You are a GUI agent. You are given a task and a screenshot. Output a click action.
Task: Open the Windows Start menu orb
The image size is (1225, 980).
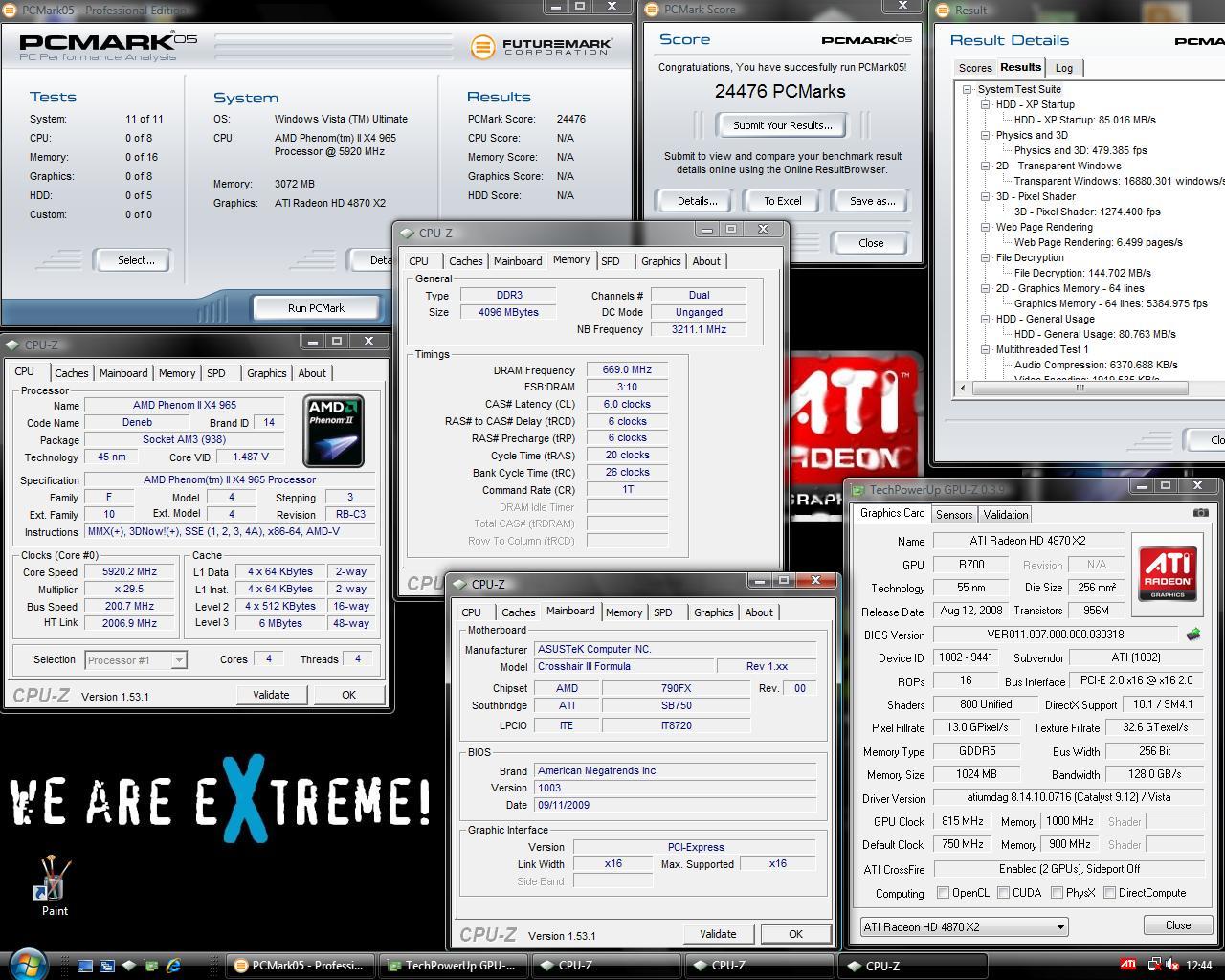pos(28,964)
